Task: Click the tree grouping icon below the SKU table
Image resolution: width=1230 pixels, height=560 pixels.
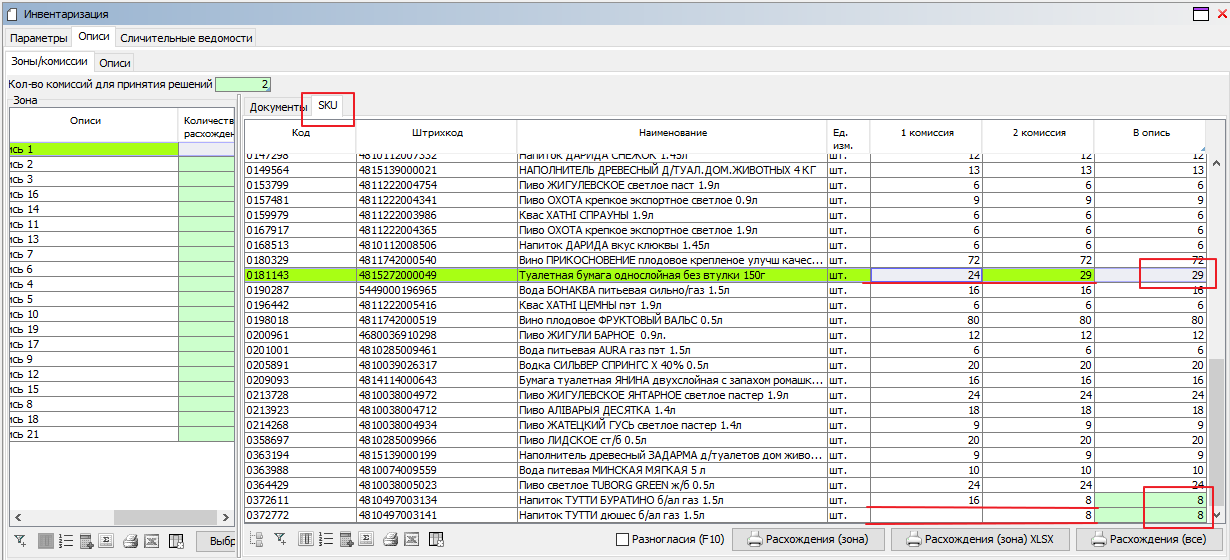Action: [256, 539]
